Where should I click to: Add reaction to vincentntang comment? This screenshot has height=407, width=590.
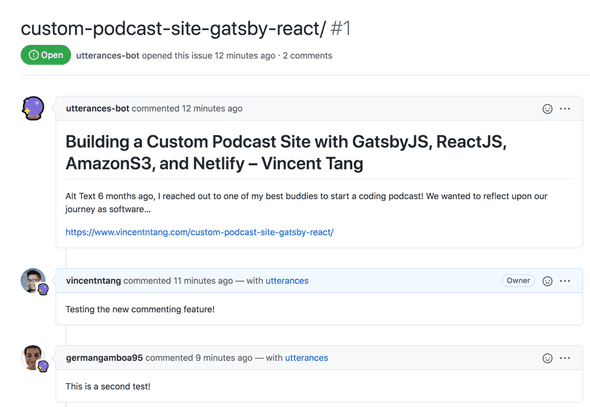click(547, 281)
